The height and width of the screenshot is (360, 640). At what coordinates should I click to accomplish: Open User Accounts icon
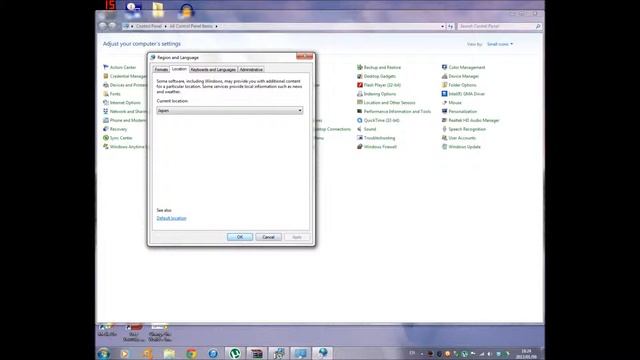444,138
